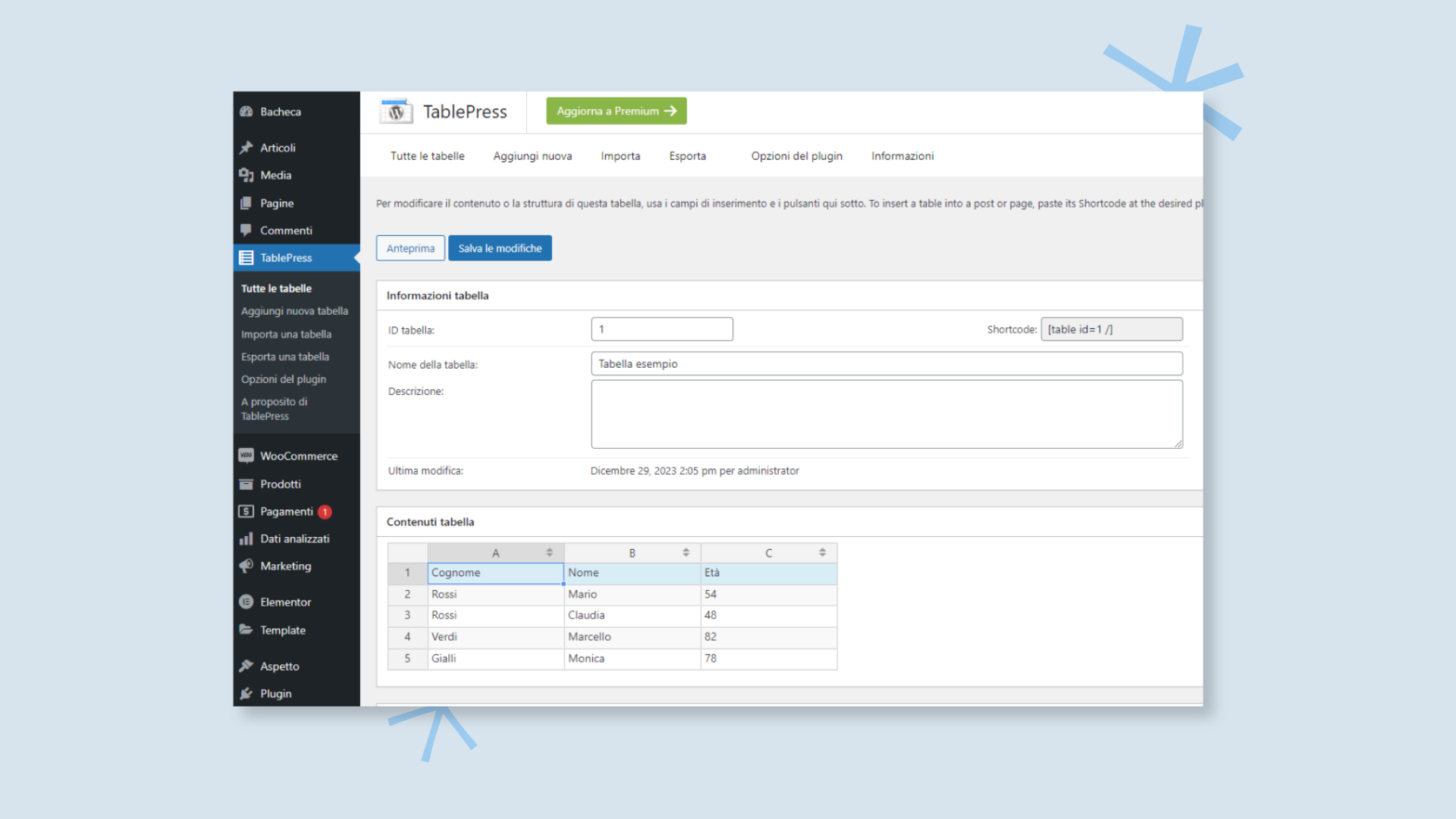1456x819 pixels.
Task: Select column B header
Action: [x=632, y=553]
